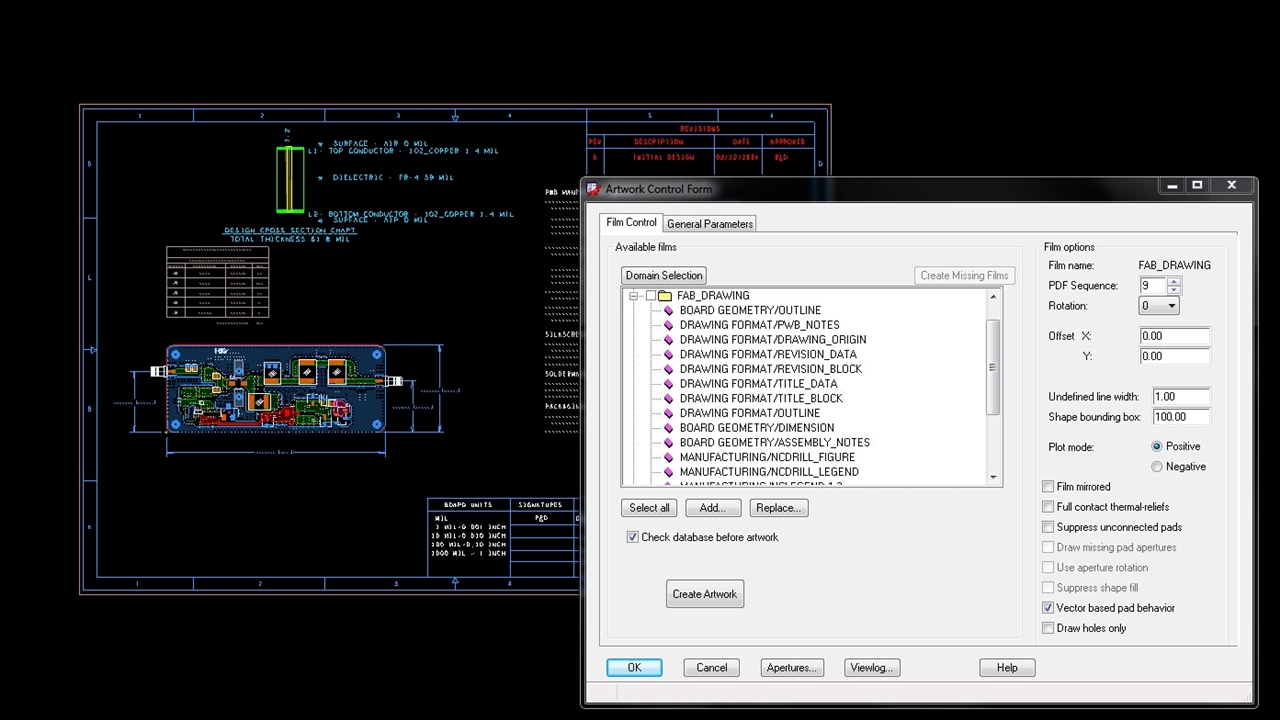Click diamond icon beside DRAWING FORMAT/REVISION_DATA
This screenshot has height=720, width=1280.
669,355
